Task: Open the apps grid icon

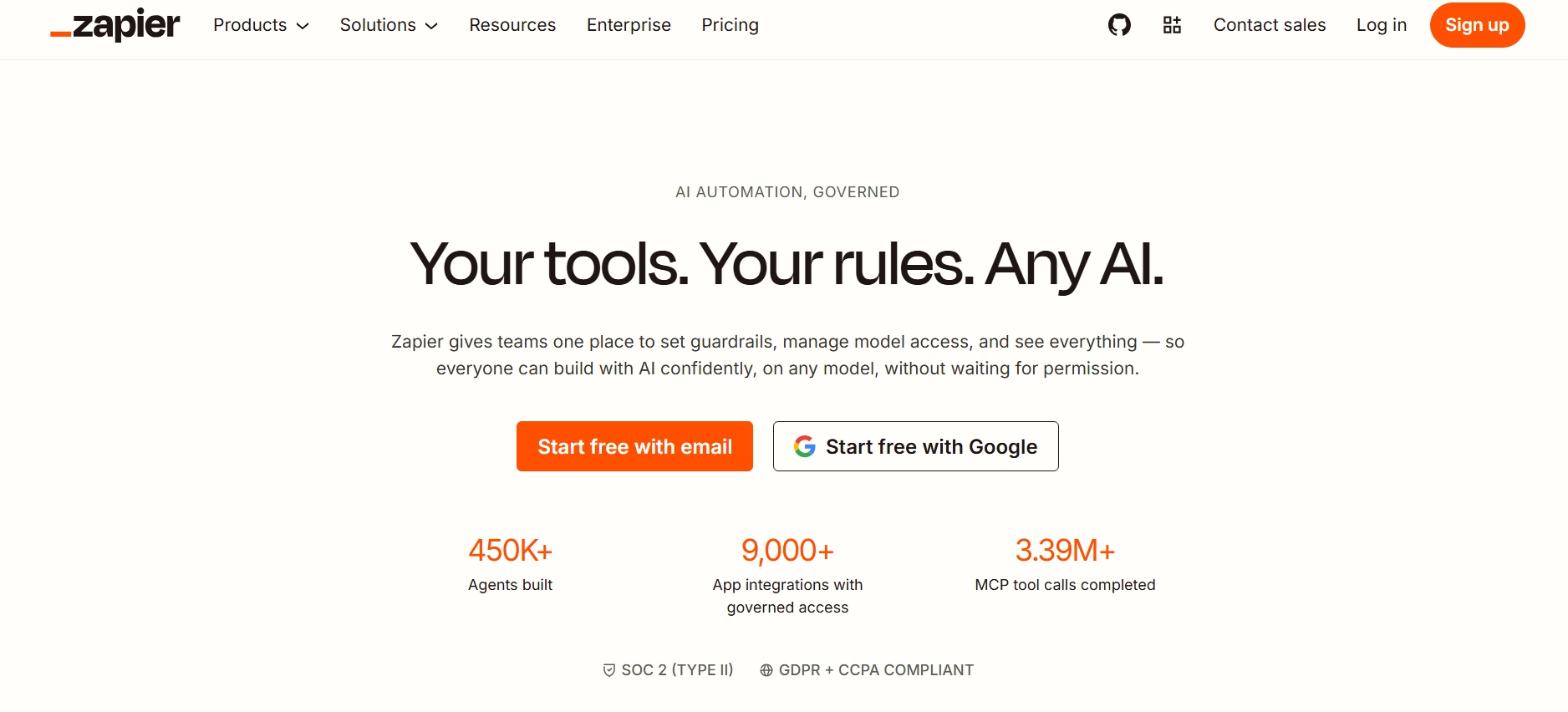Action: point(1172,25)
